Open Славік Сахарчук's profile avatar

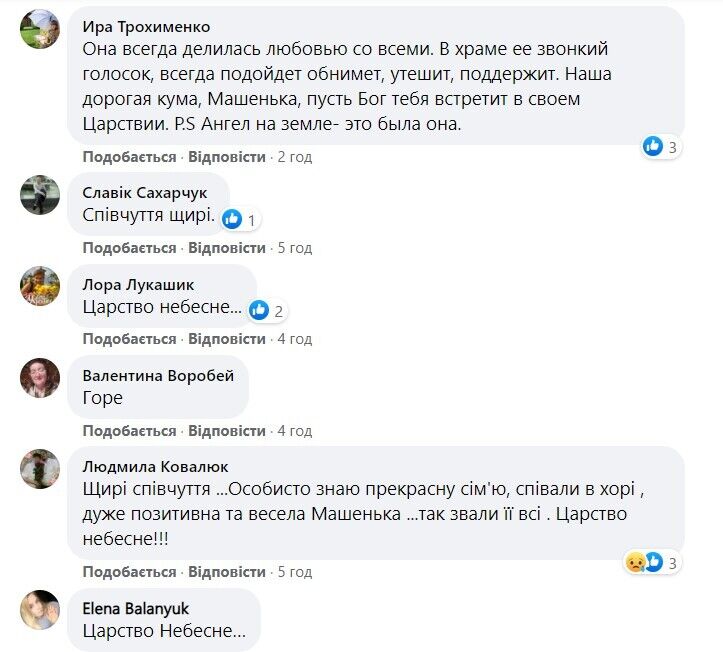click(x=40, y=194)
